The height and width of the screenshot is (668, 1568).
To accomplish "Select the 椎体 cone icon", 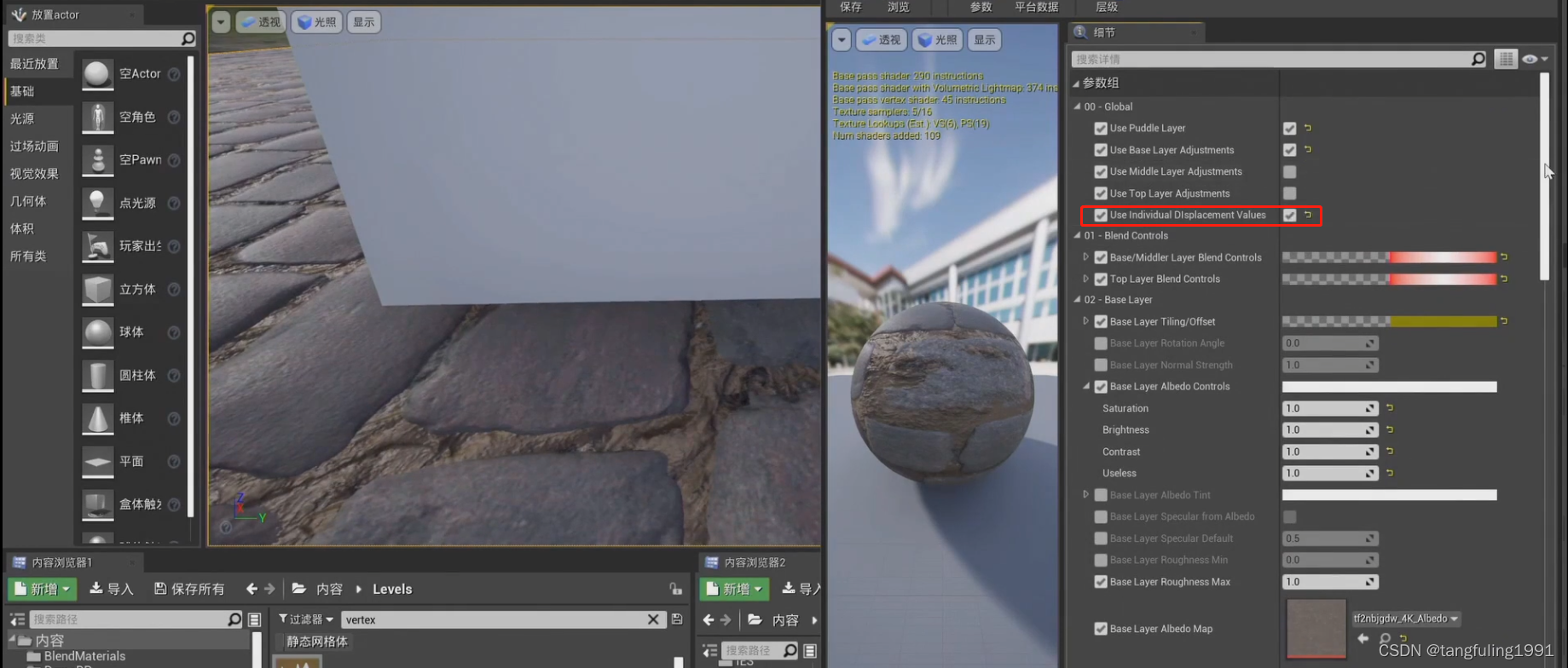I will click(97, 418).
